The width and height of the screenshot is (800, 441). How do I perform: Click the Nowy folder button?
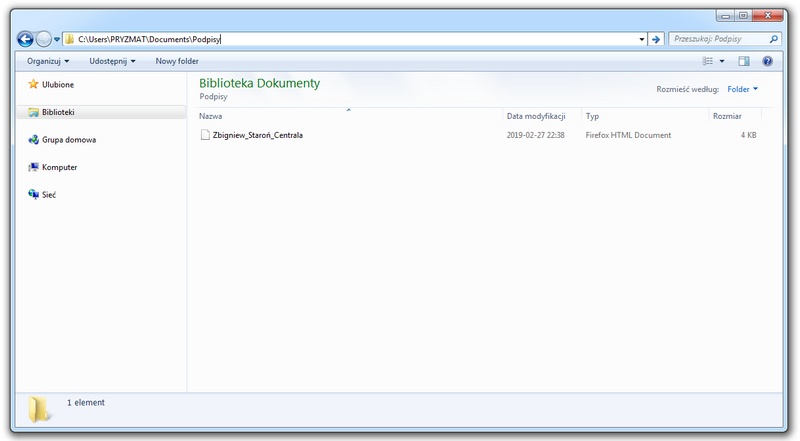pyautogui.click(x=177, y=61)
